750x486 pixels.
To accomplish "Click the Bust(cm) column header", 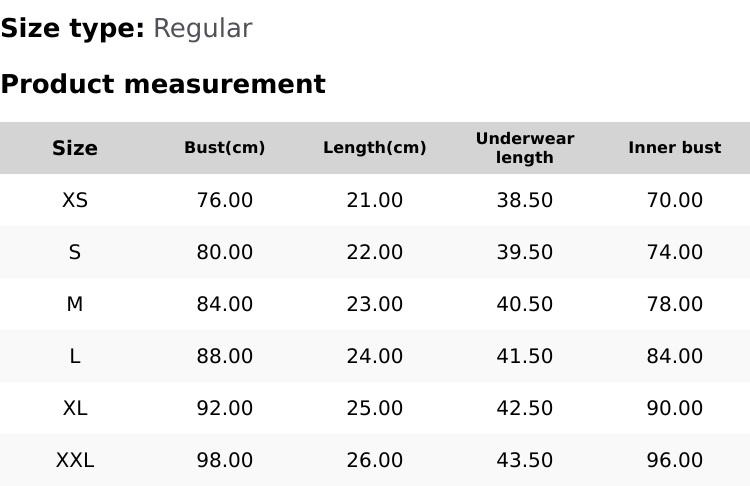I will [225, 148].
